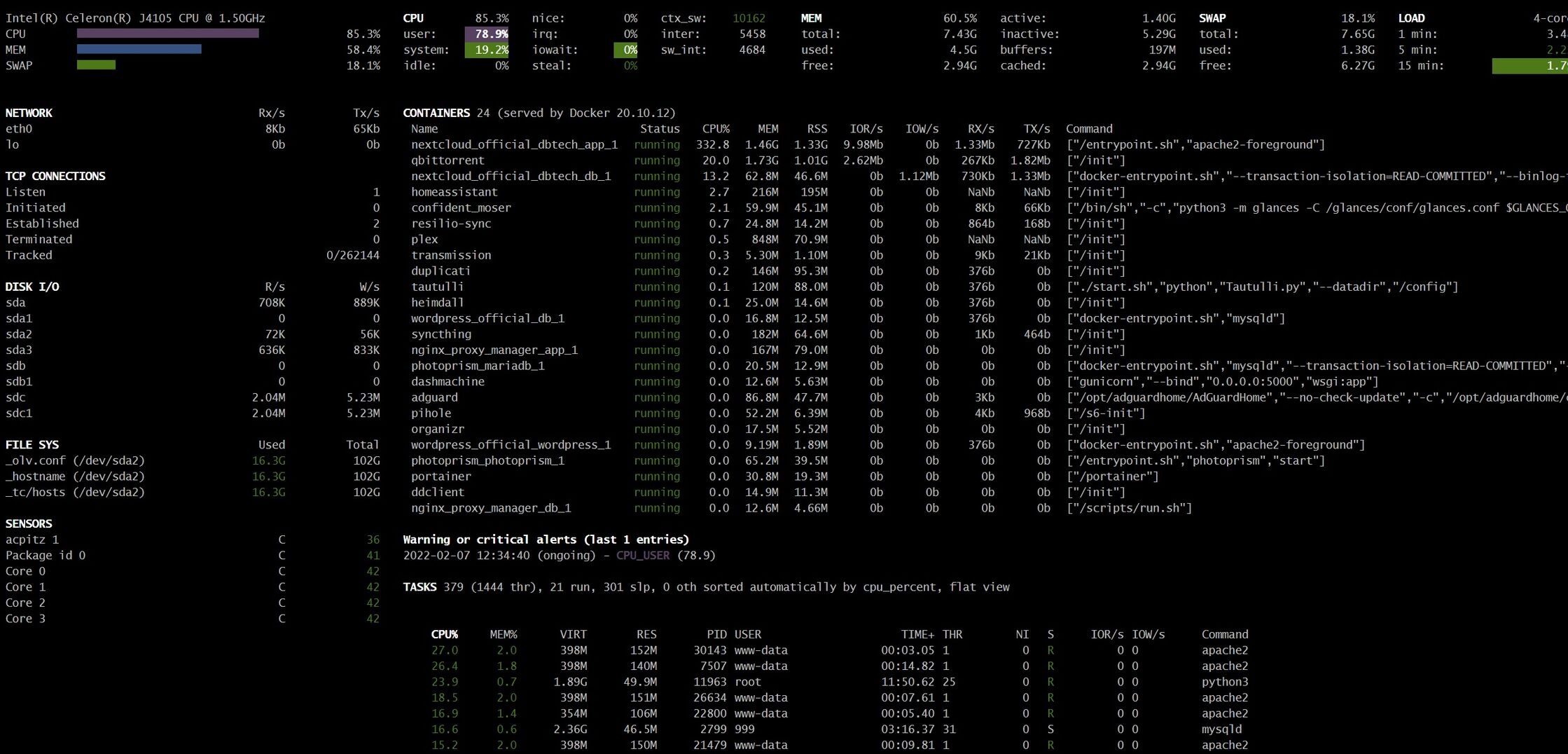Click the highlighted system CPU value 19.2%
This screenshot has height=754, width=1568.
tap(487, 50)
